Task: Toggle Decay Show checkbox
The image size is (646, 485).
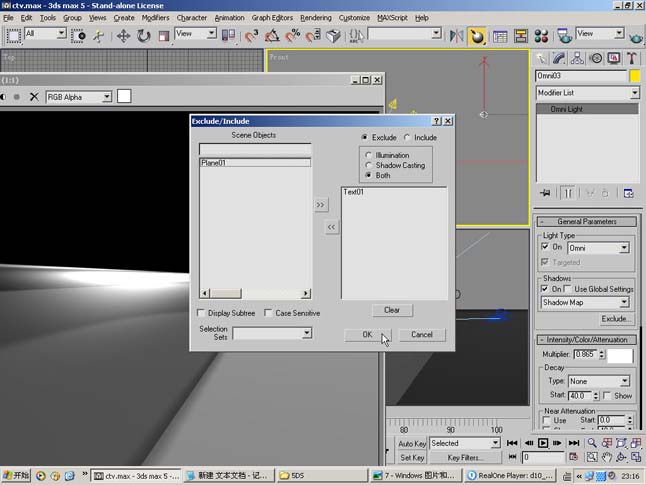Action: (607, 396)
